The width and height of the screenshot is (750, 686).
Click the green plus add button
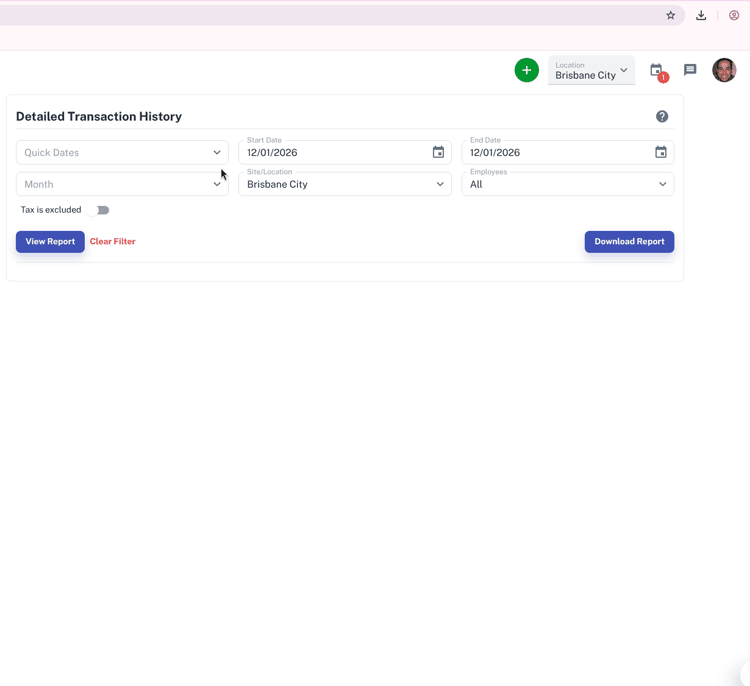coord(526,70)
